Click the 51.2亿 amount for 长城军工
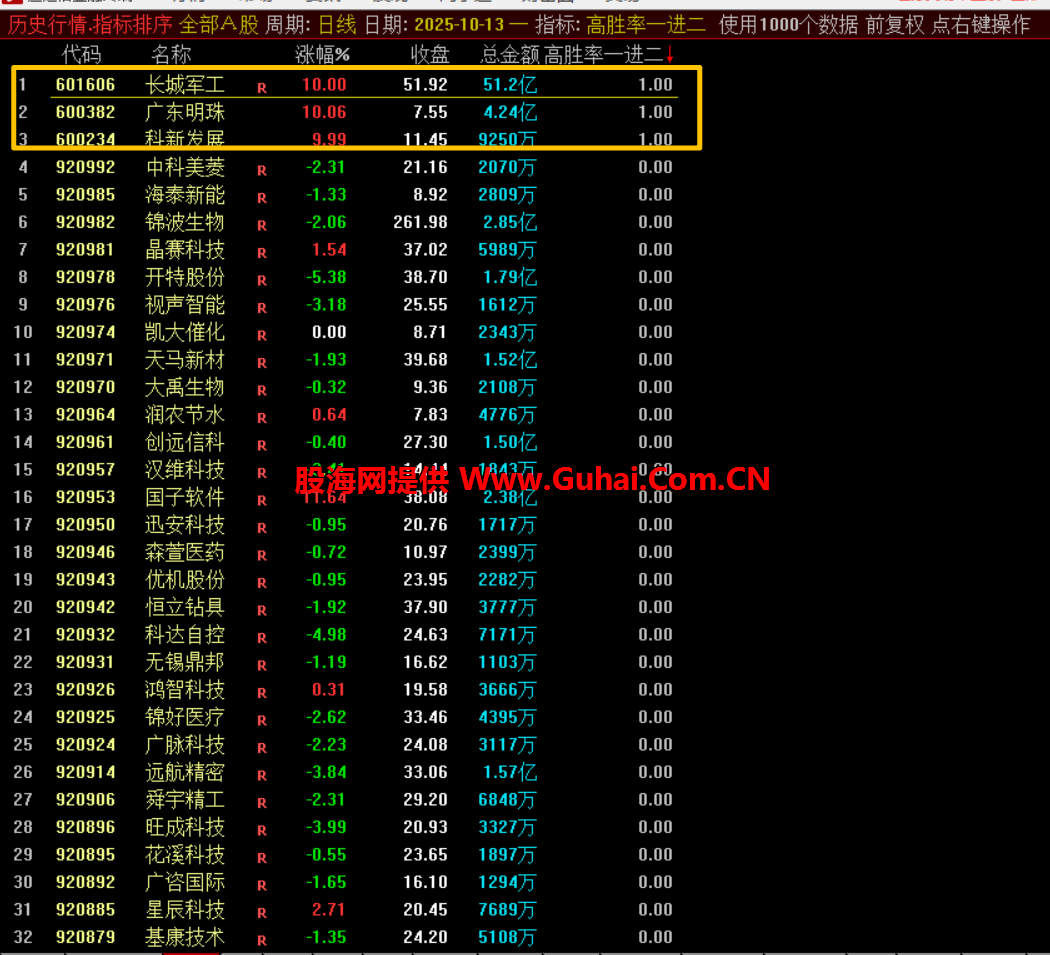 pos(509,85)
